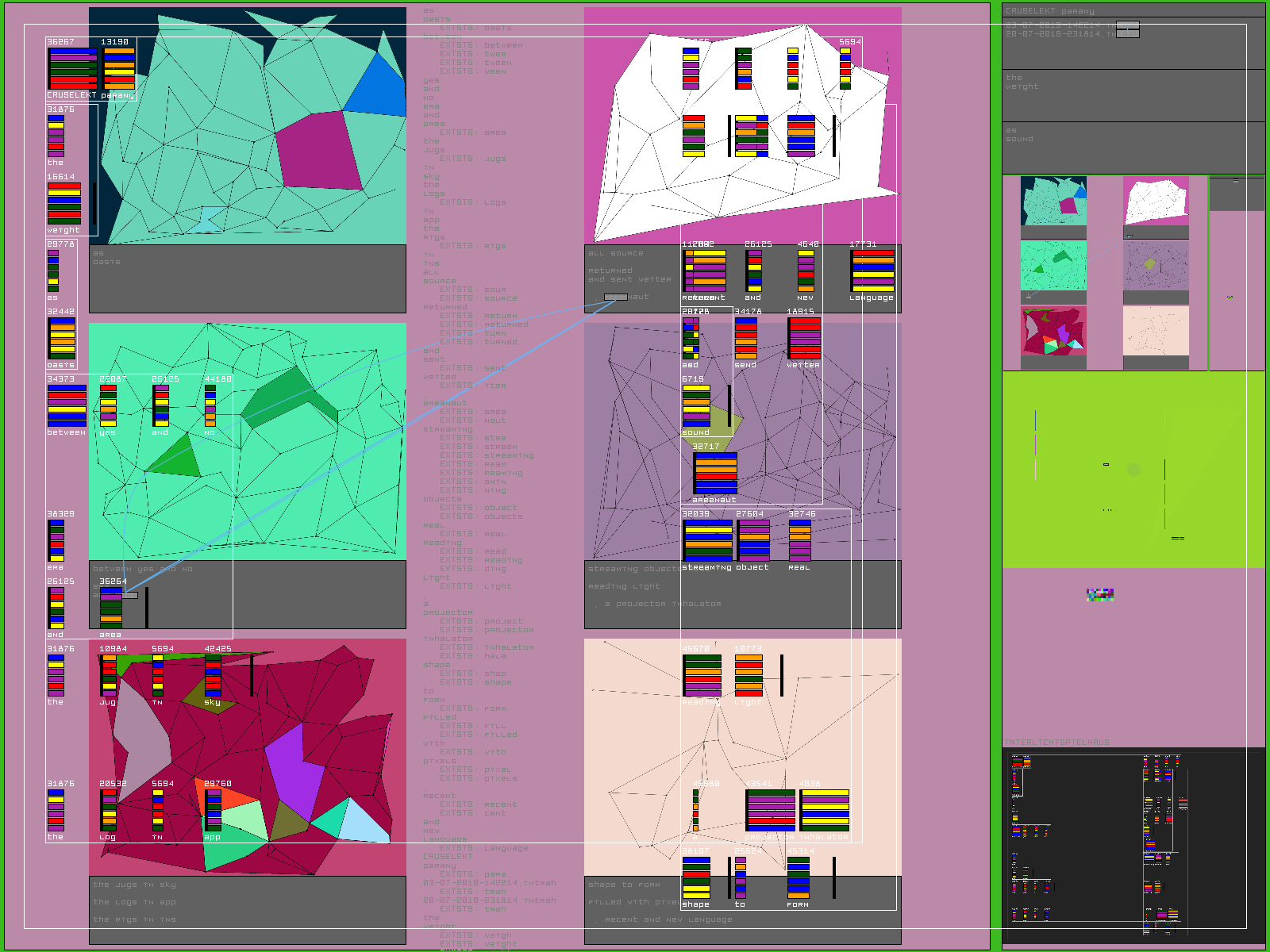The image size is (1270, 952).
Task: Click the highlighted areanaut word box
Action: (616, 297)
